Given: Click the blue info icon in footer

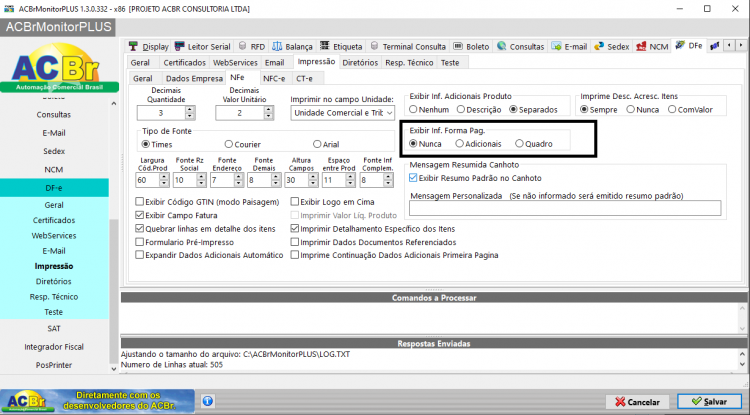Looking at the screenshot, I should coord(208,401).
